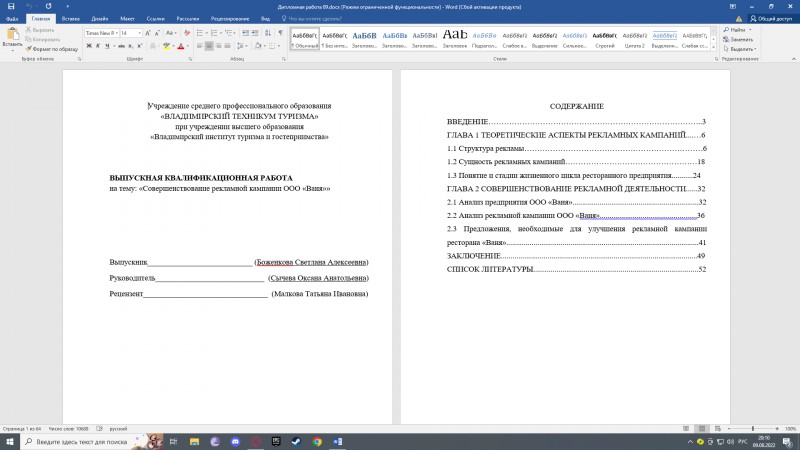Click the Windows taskbar search field
The height and width of the screenshot is (450, 800).
click(x=92, y=441)
